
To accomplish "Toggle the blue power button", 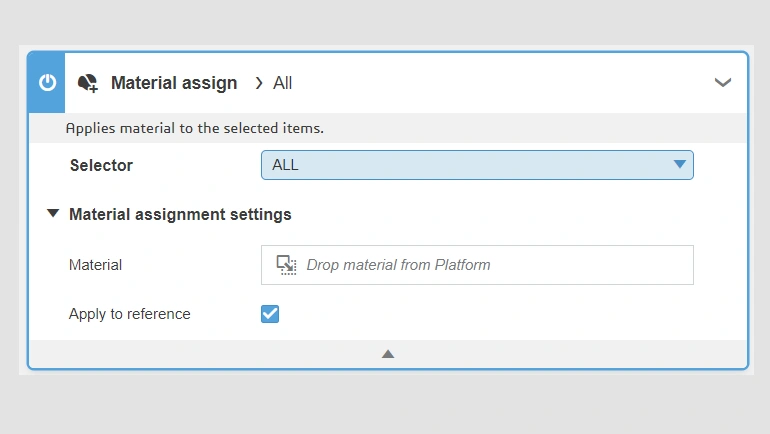I will 47,83.
